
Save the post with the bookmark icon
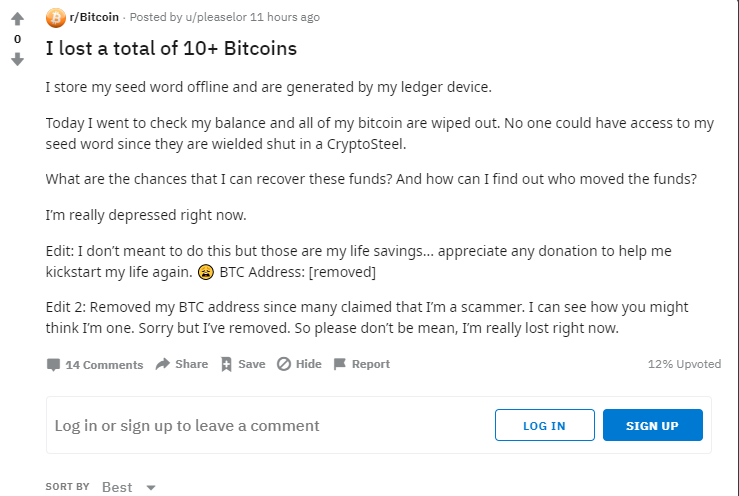pos(227,364)
